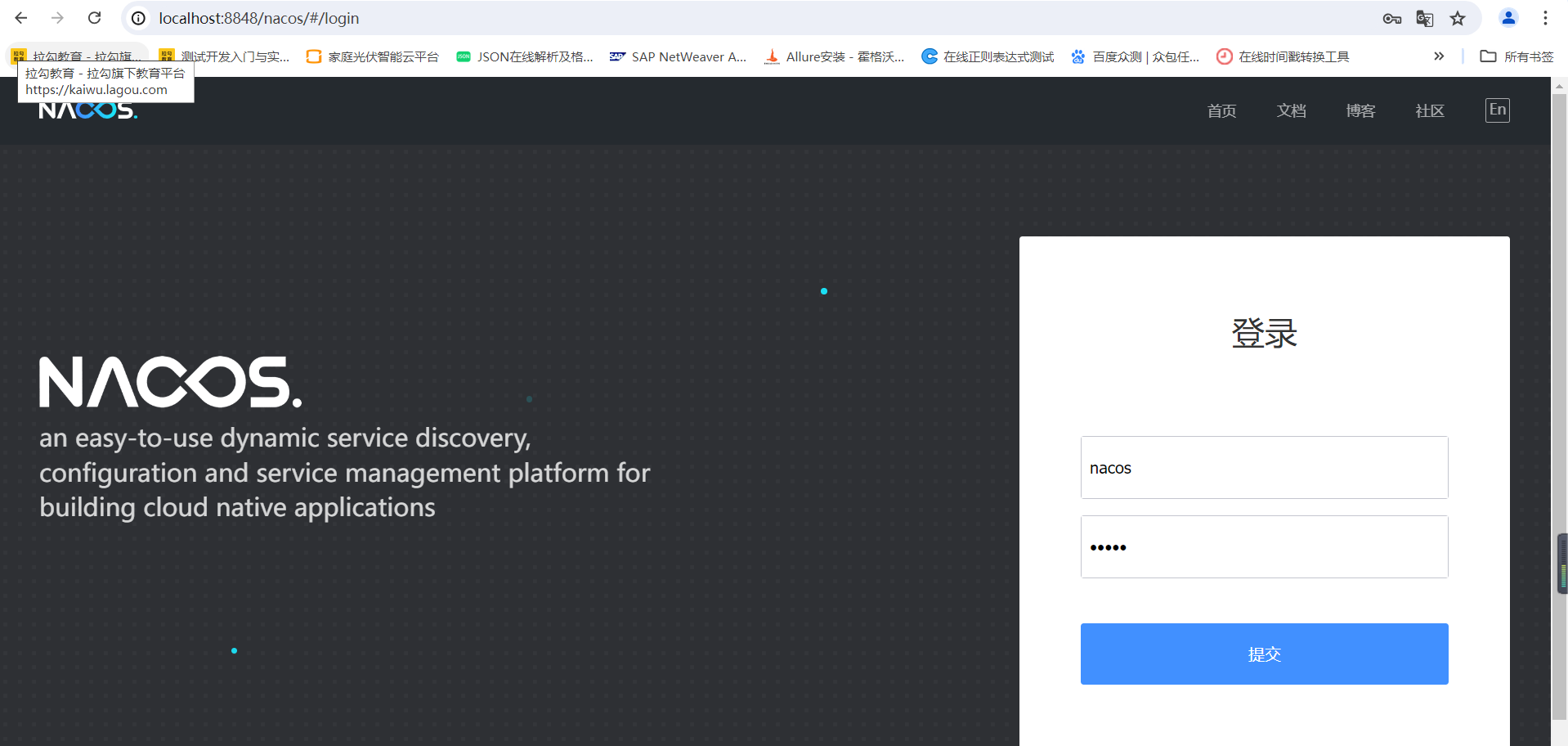View site information icon in address bar
The height and width of the screenshot is (746, 1568).
pos(139,18)
